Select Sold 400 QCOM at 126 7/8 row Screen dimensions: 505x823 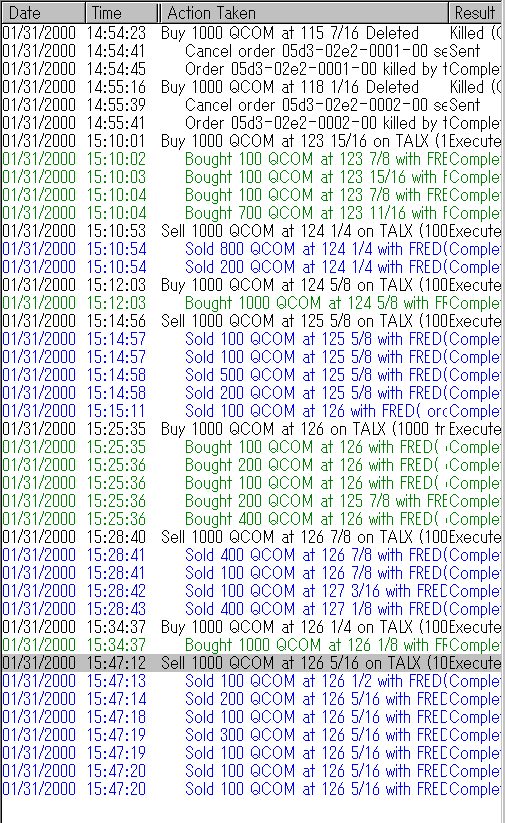tap(252, 555)
